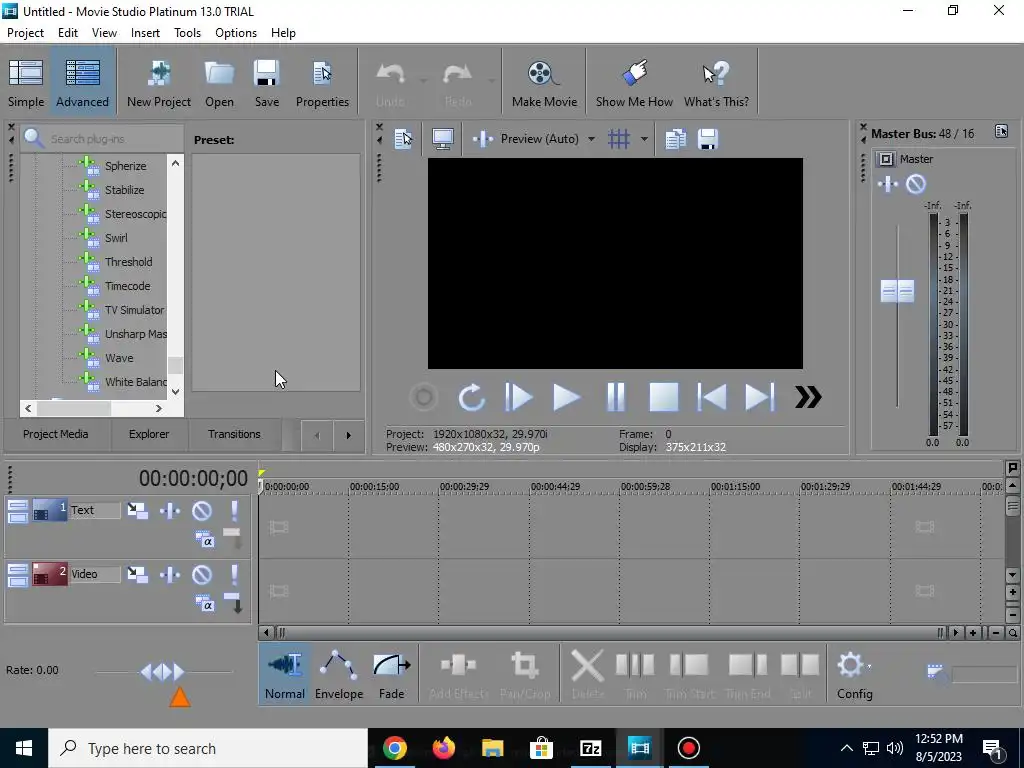
Task: Save preview snapshot to file
Action: coord(708,138)
